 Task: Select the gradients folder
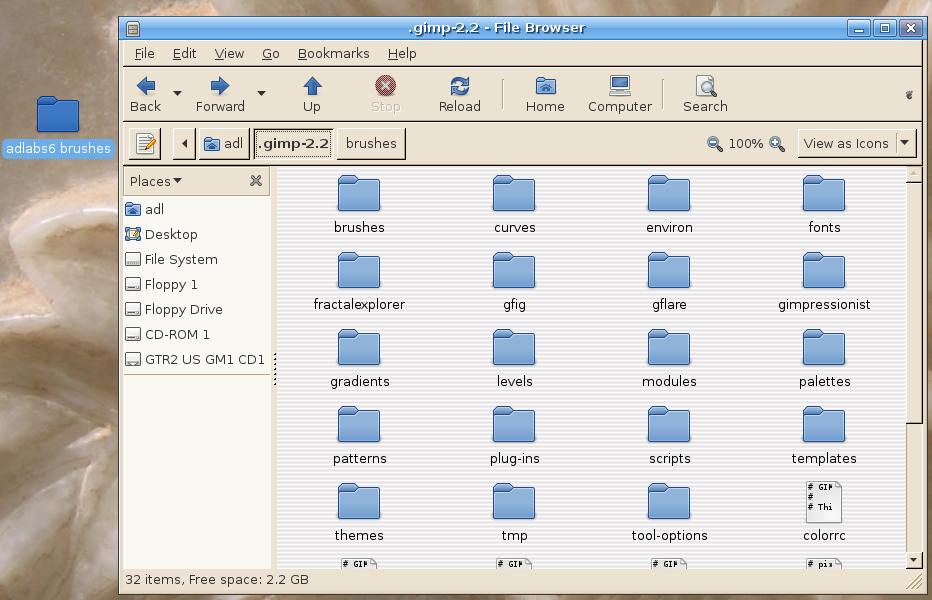[359, 358]
